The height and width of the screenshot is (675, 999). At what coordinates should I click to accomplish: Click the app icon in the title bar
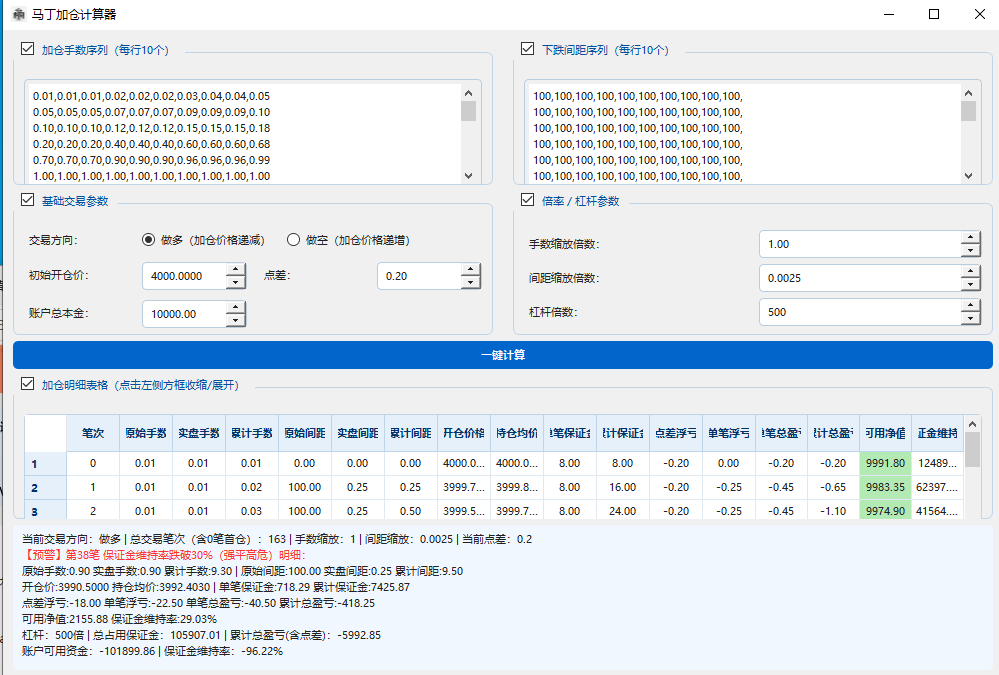[x=18, y=14]
